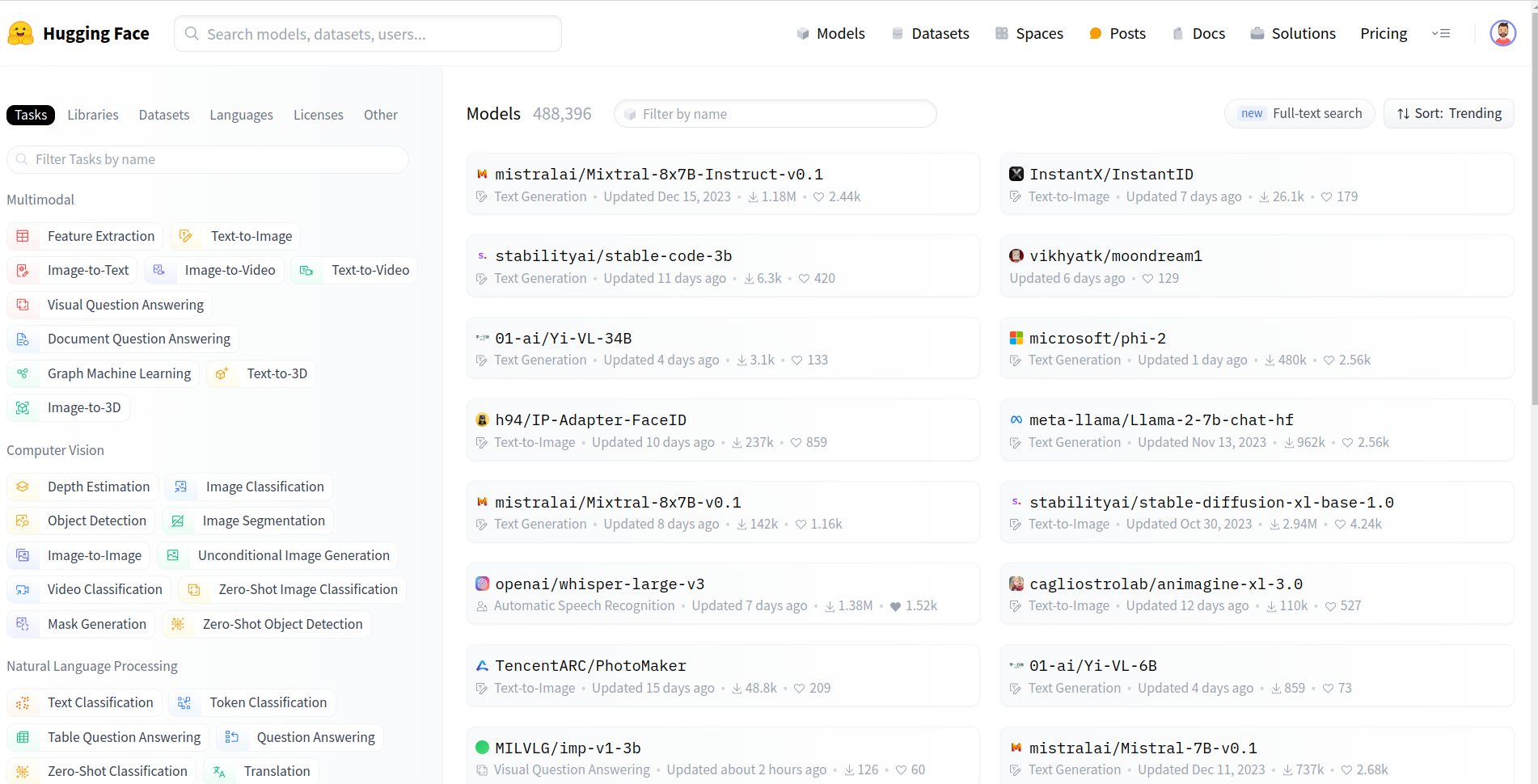Click the Visual Question Answering task icon
Image resolution: width=1538 pixels, height=784 pixels.
click(23, 305)
